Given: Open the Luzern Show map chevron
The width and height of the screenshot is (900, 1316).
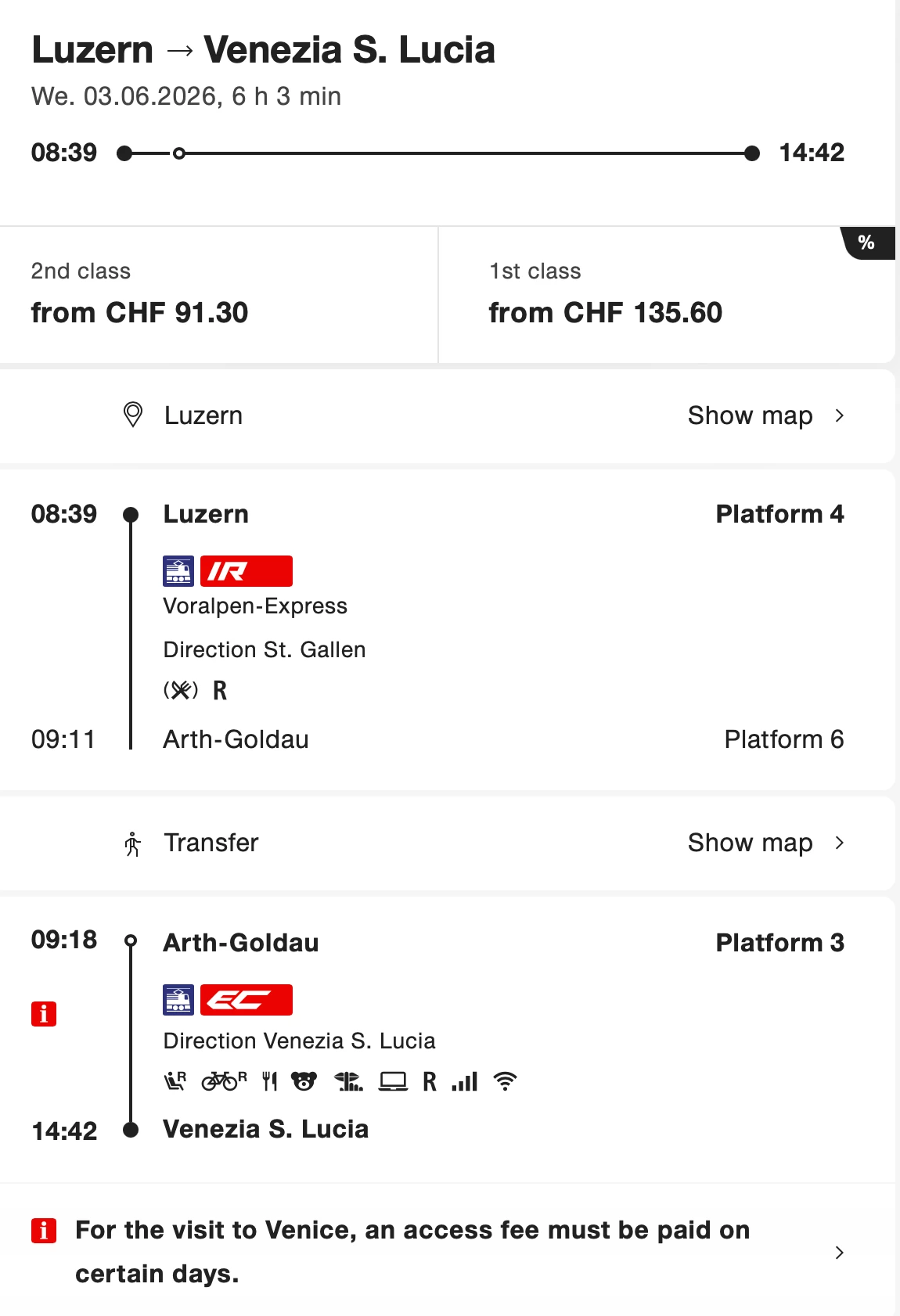Looking at the screenshot, I should 839,415.
